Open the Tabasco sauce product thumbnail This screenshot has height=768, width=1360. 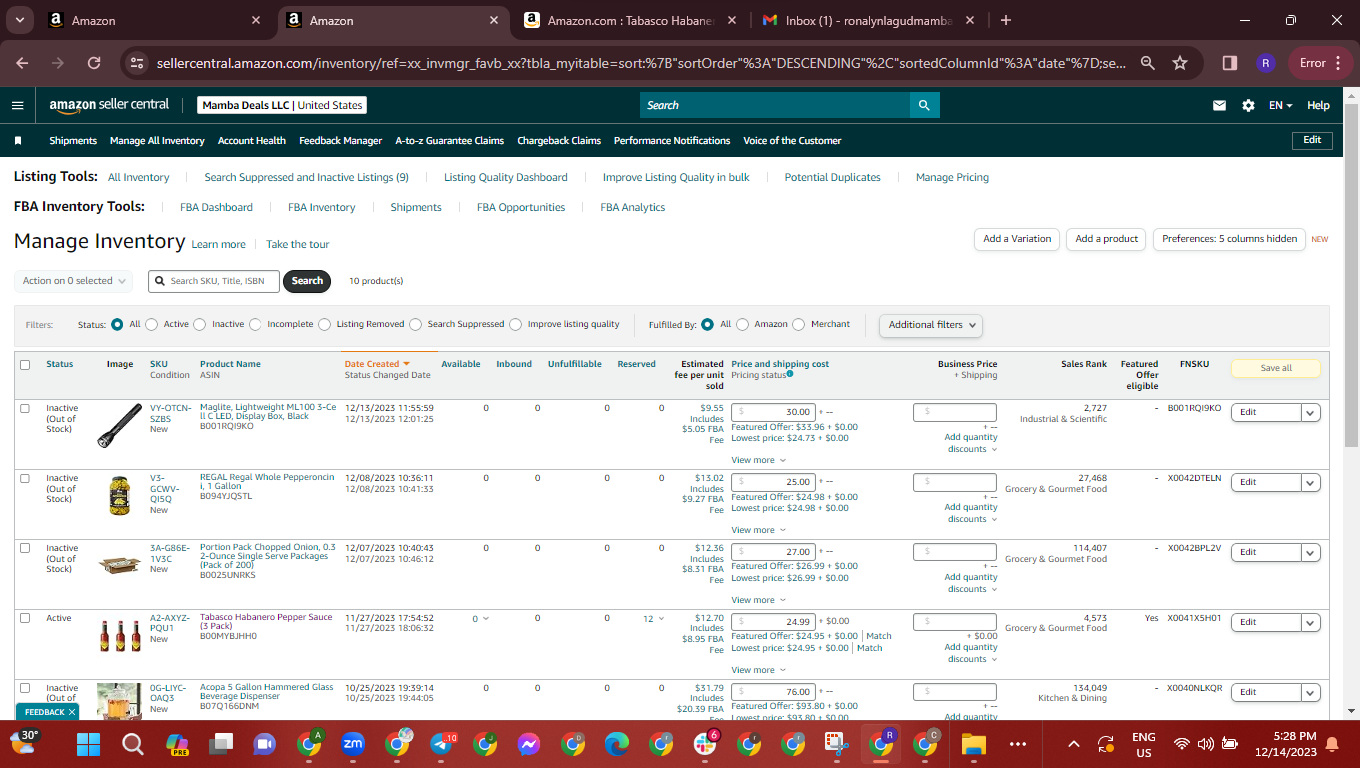(x=119, y=636)
